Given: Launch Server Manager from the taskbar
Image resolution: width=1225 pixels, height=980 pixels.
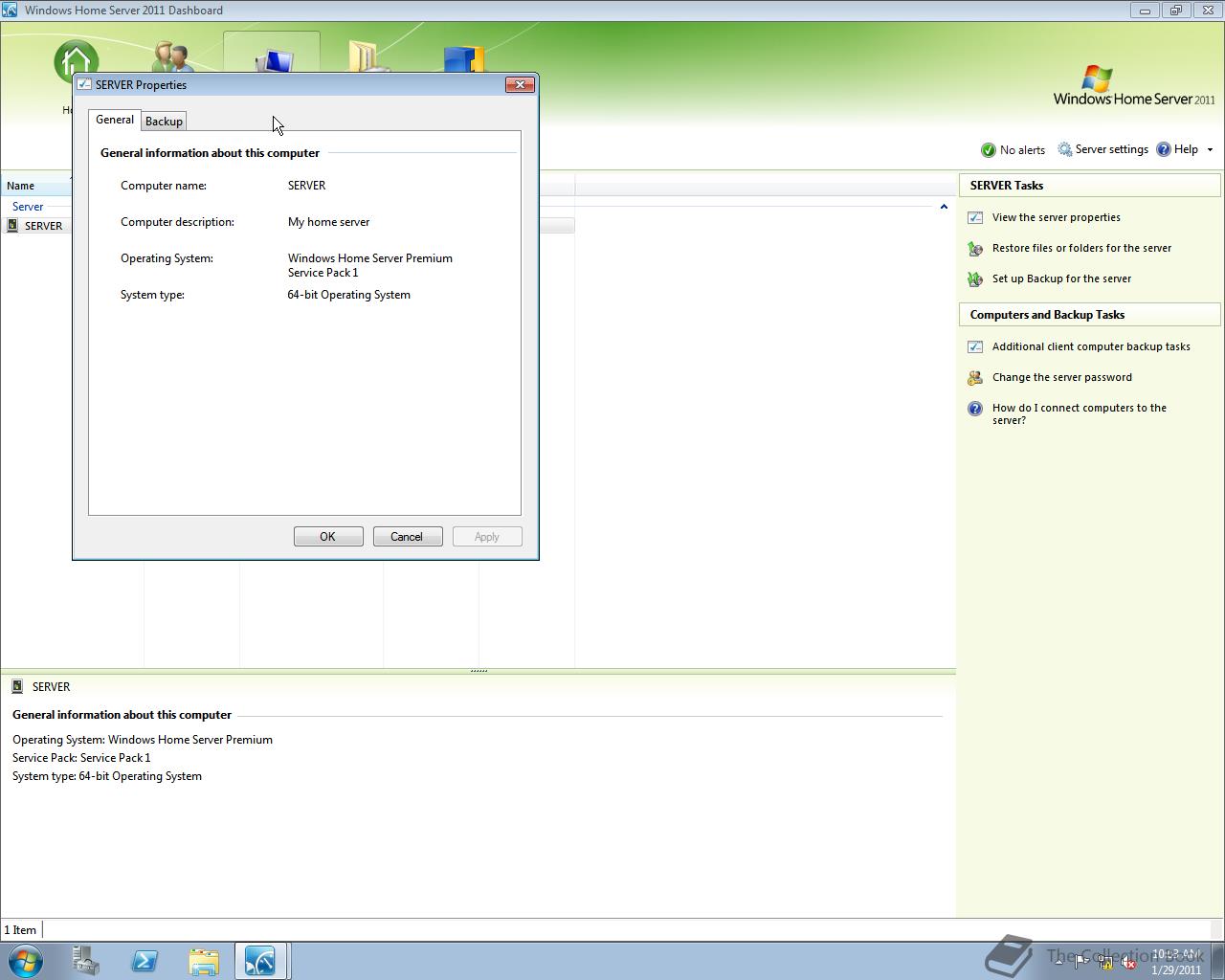Looking at the screenshot, I should click(x=86, y=960).
